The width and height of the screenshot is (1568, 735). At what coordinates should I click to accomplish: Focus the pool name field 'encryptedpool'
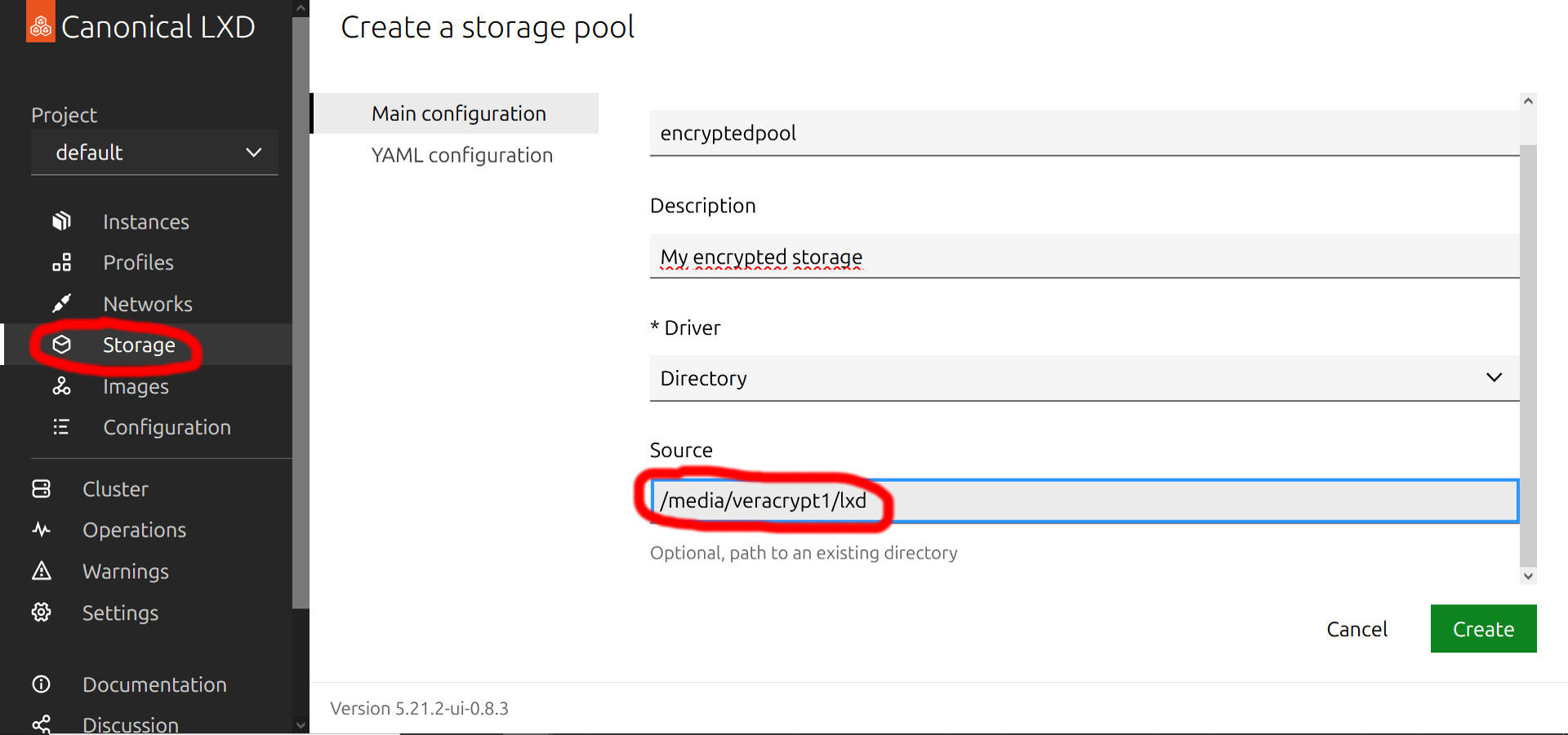pos(1085,133)
